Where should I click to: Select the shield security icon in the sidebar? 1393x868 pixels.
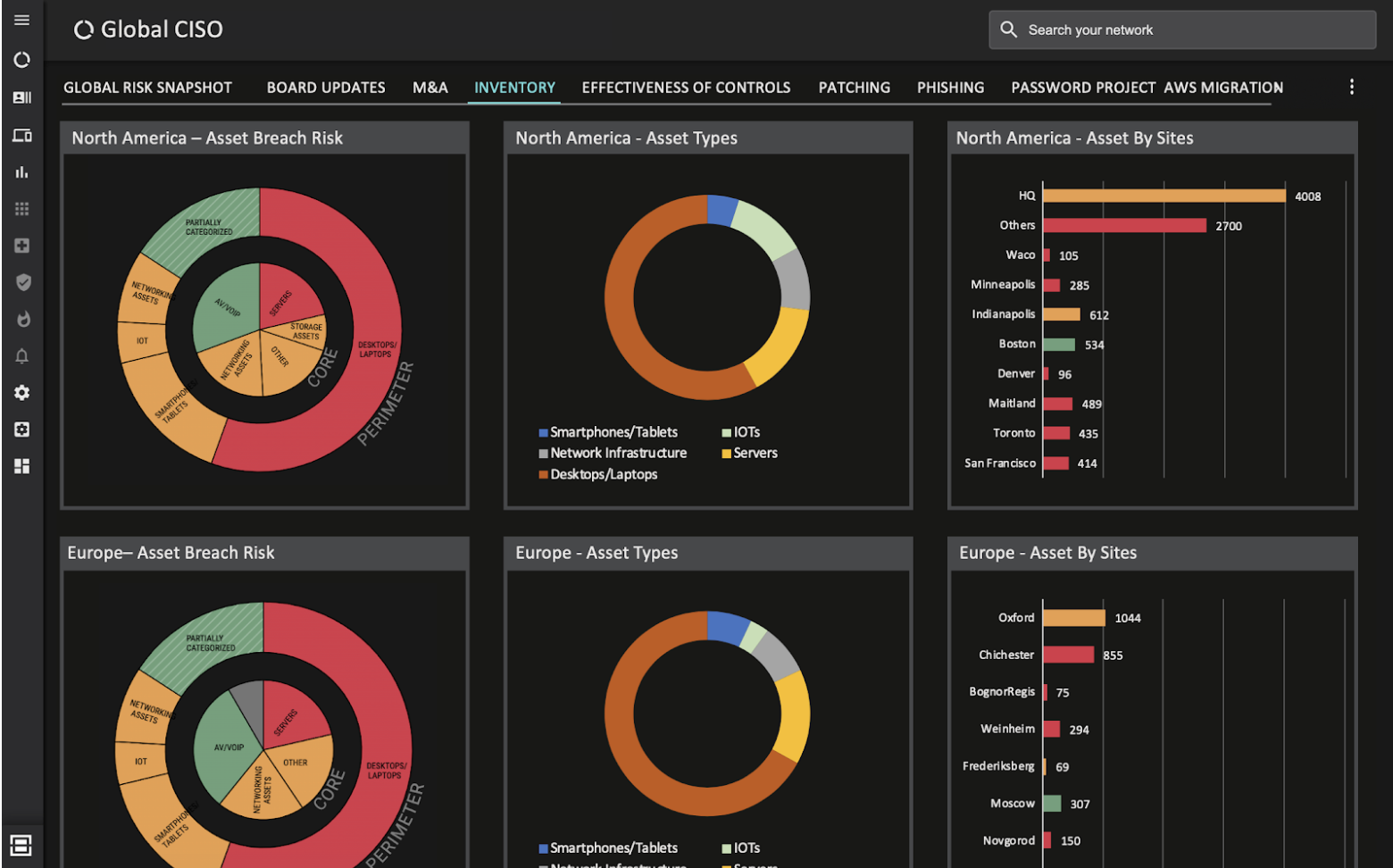(21, 282)
